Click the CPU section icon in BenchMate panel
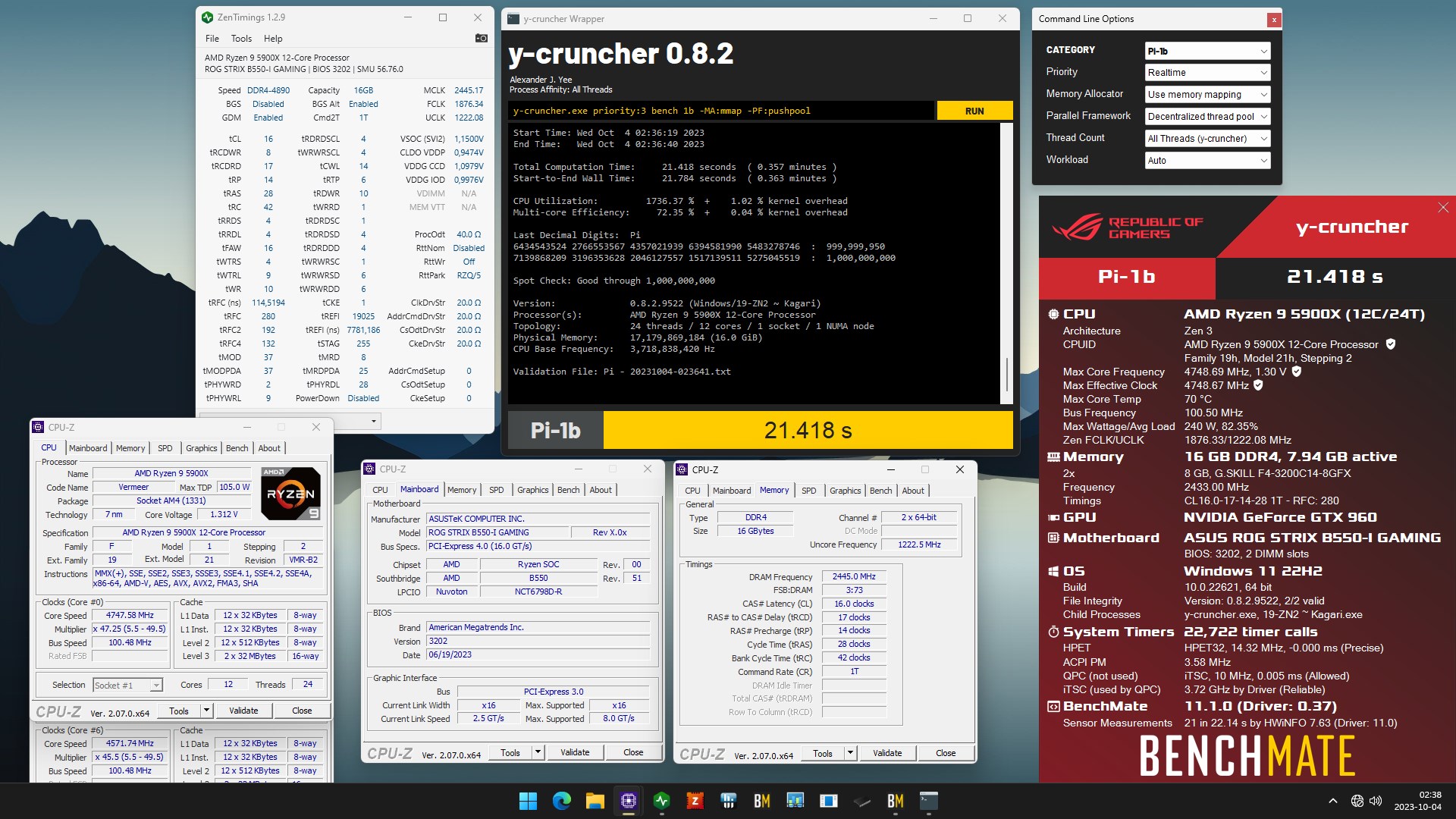The image size is (1456, 819). [1053, 314]
